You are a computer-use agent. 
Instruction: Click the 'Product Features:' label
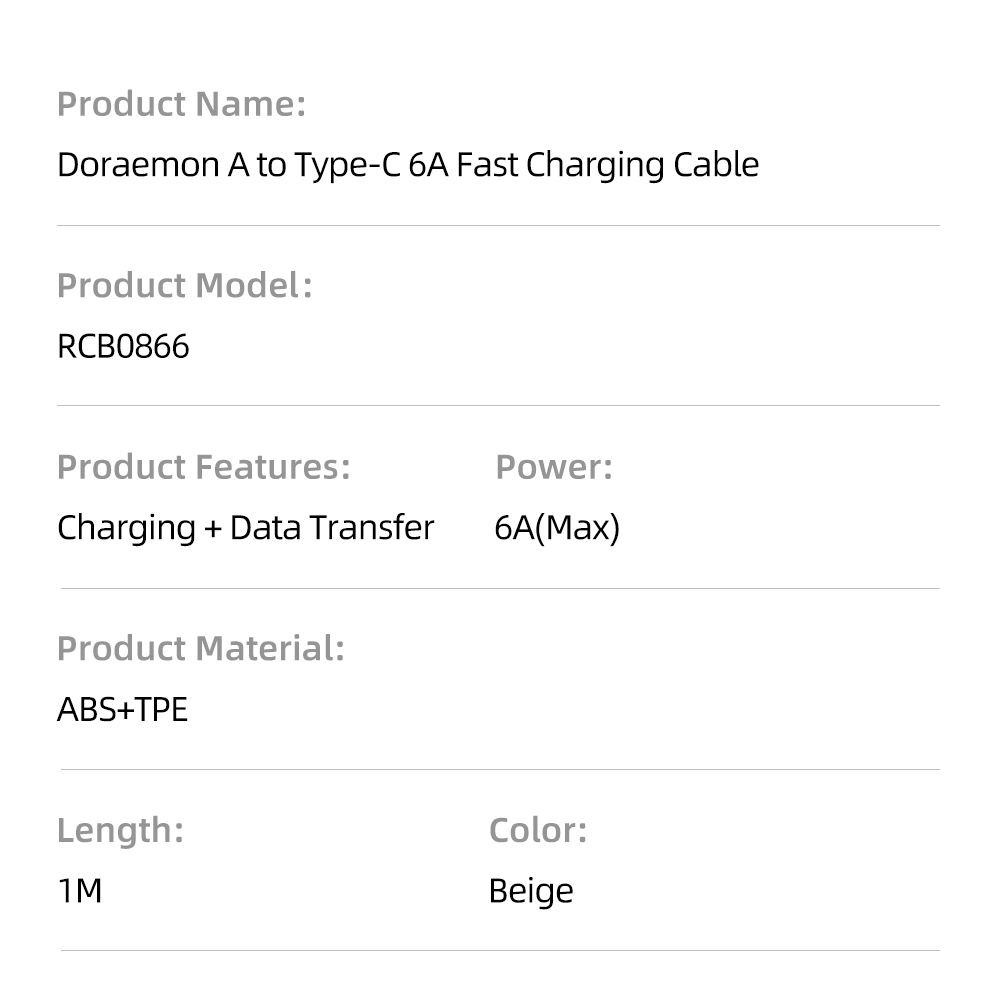pyautogui.click(x=203, y=467)
